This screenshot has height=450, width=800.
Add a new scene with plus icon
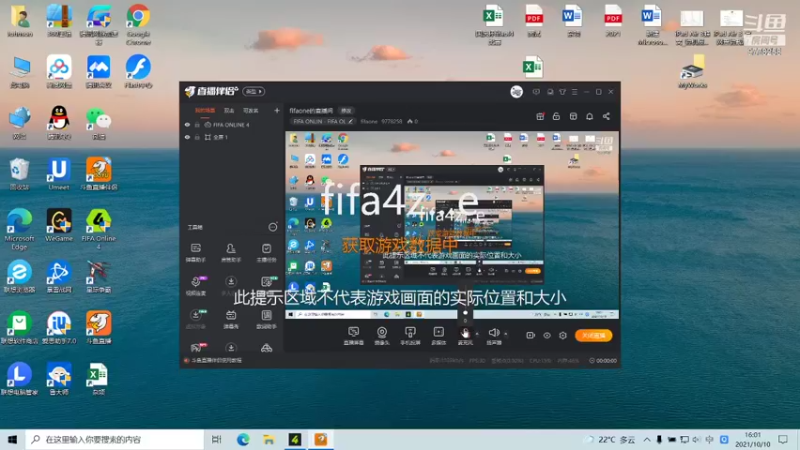(x=277, y=110)
